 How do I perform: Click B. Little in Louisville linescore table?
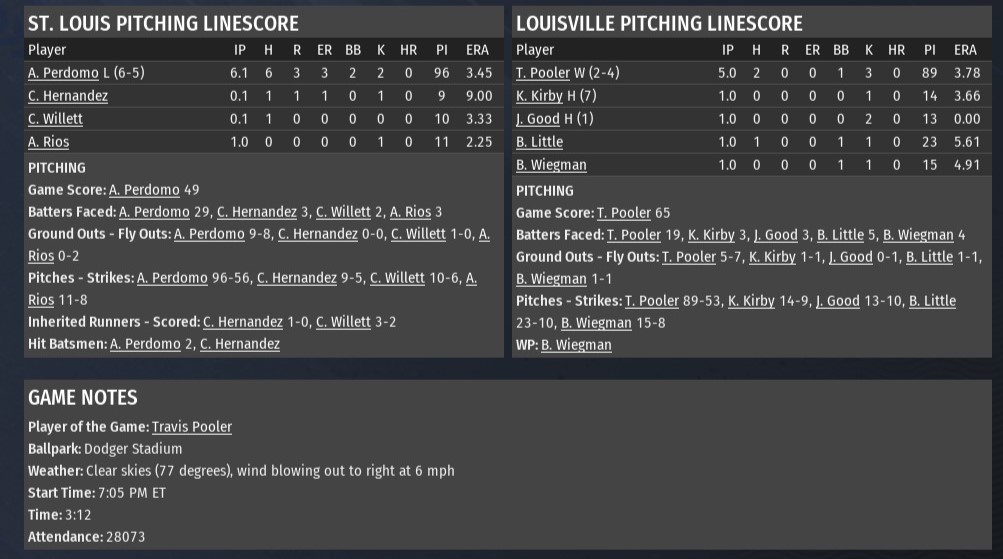539,142
